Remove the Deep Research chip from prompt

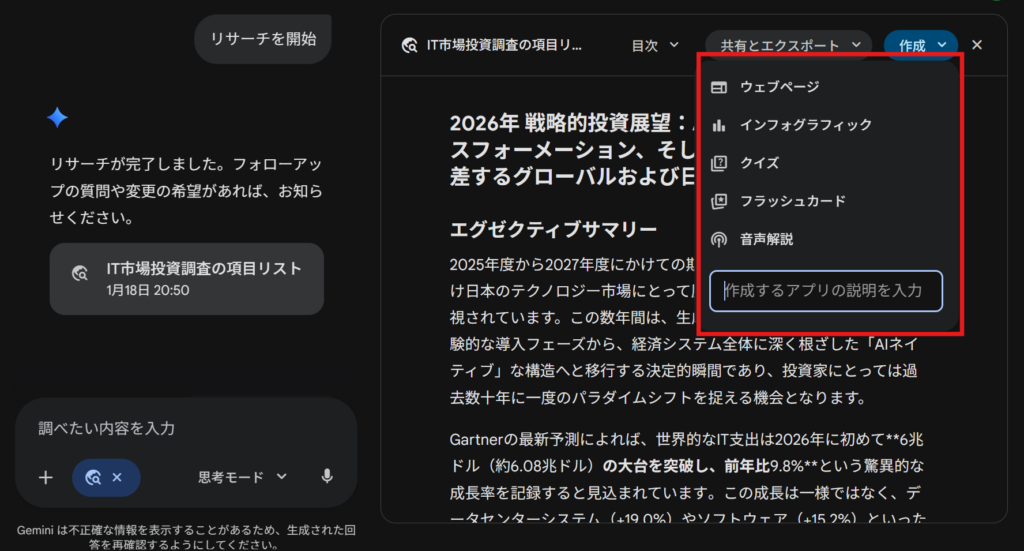117,477
